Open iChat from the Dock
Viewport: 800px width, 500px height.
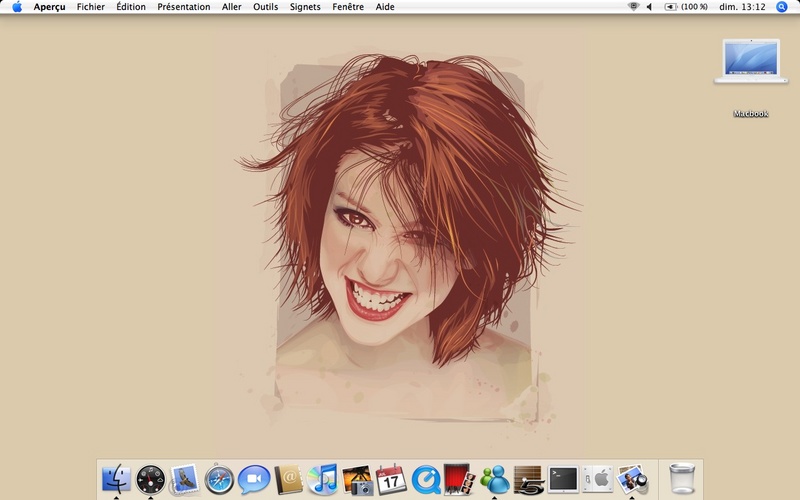click(x=254, y=480)
